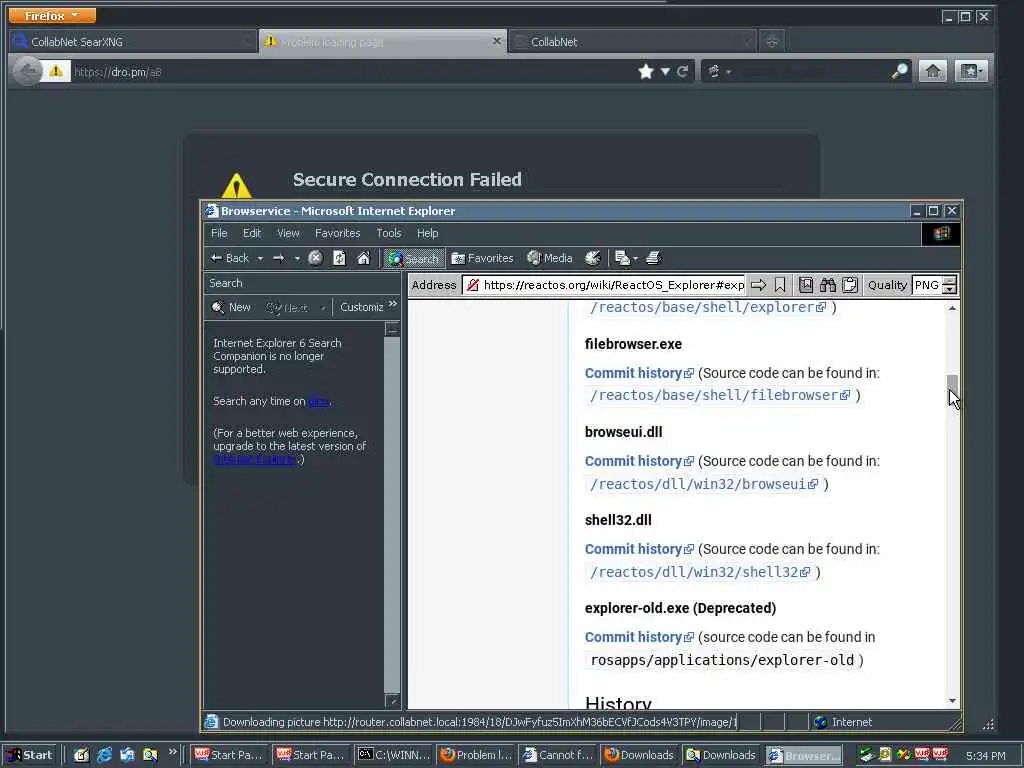Image resolution: width=1024 pixels, height=768 pixels.
Task: Open IE Edit menu
Action: pyautogui.click(x=251, y=233)
